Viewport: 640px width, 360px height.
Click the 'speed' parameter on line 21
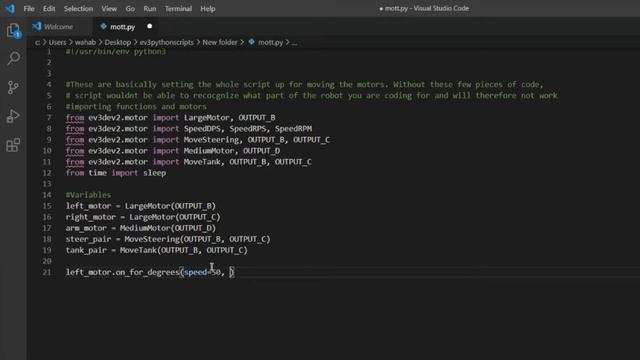195,272
